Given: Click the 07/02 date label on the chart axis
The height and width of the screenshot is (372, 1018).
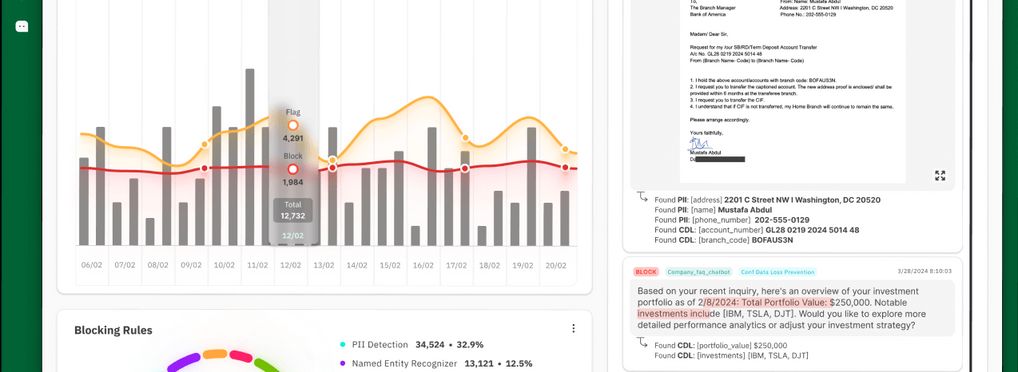Looking at the screenshot, I should point(125,266).
